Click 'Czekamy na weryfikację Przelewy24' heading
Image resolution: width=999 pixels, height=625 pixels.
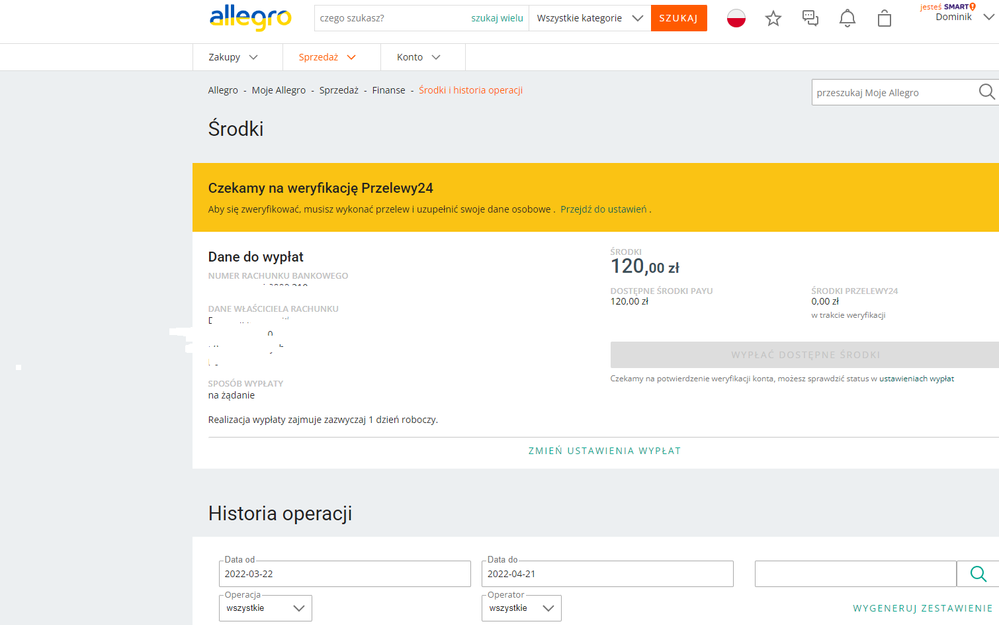click(x=320, y=188)
